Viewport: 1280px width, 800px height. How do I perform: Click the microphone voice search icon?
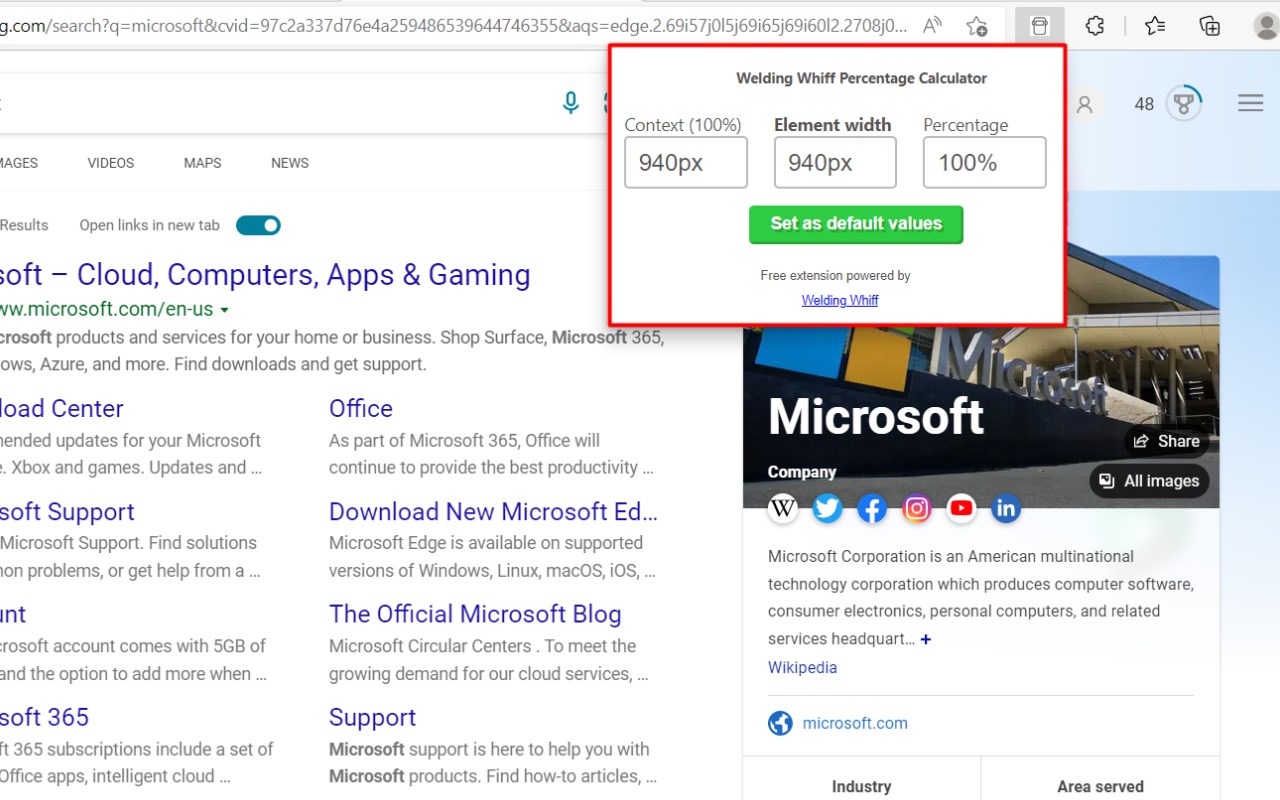point(571,103)
